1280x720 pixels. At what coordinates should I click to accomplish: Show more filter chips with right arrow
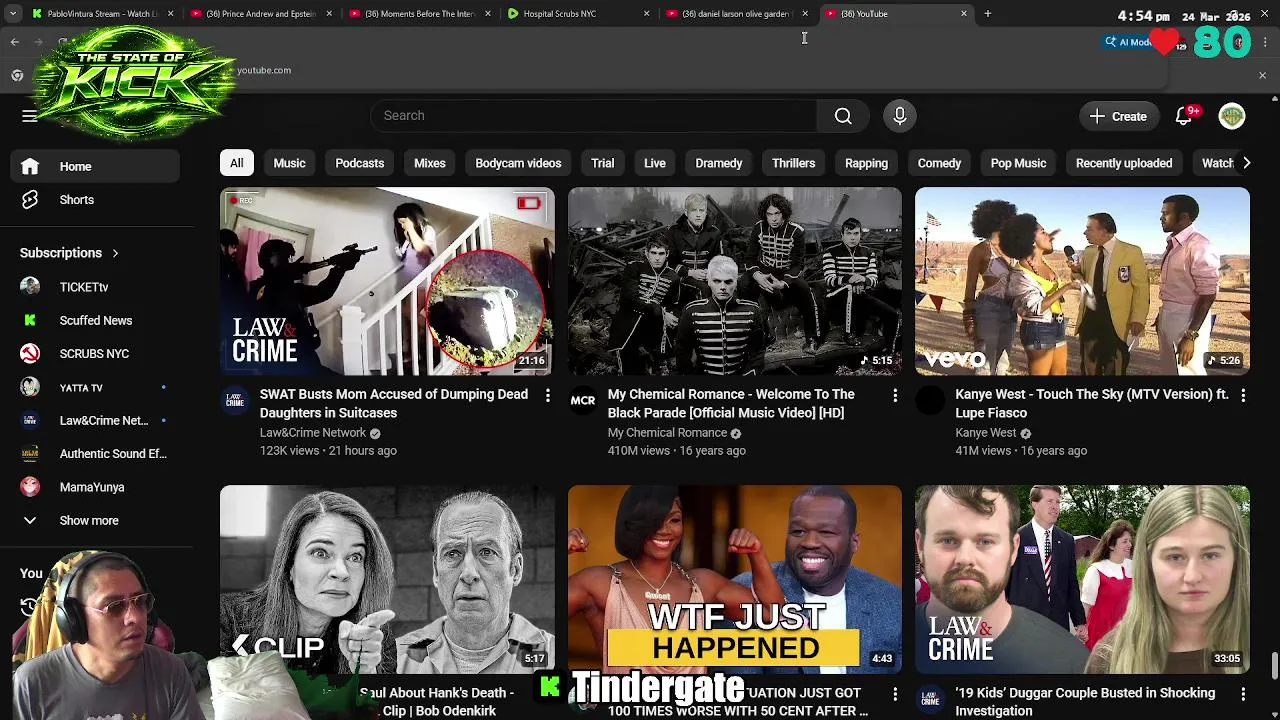coord(1246,163)
